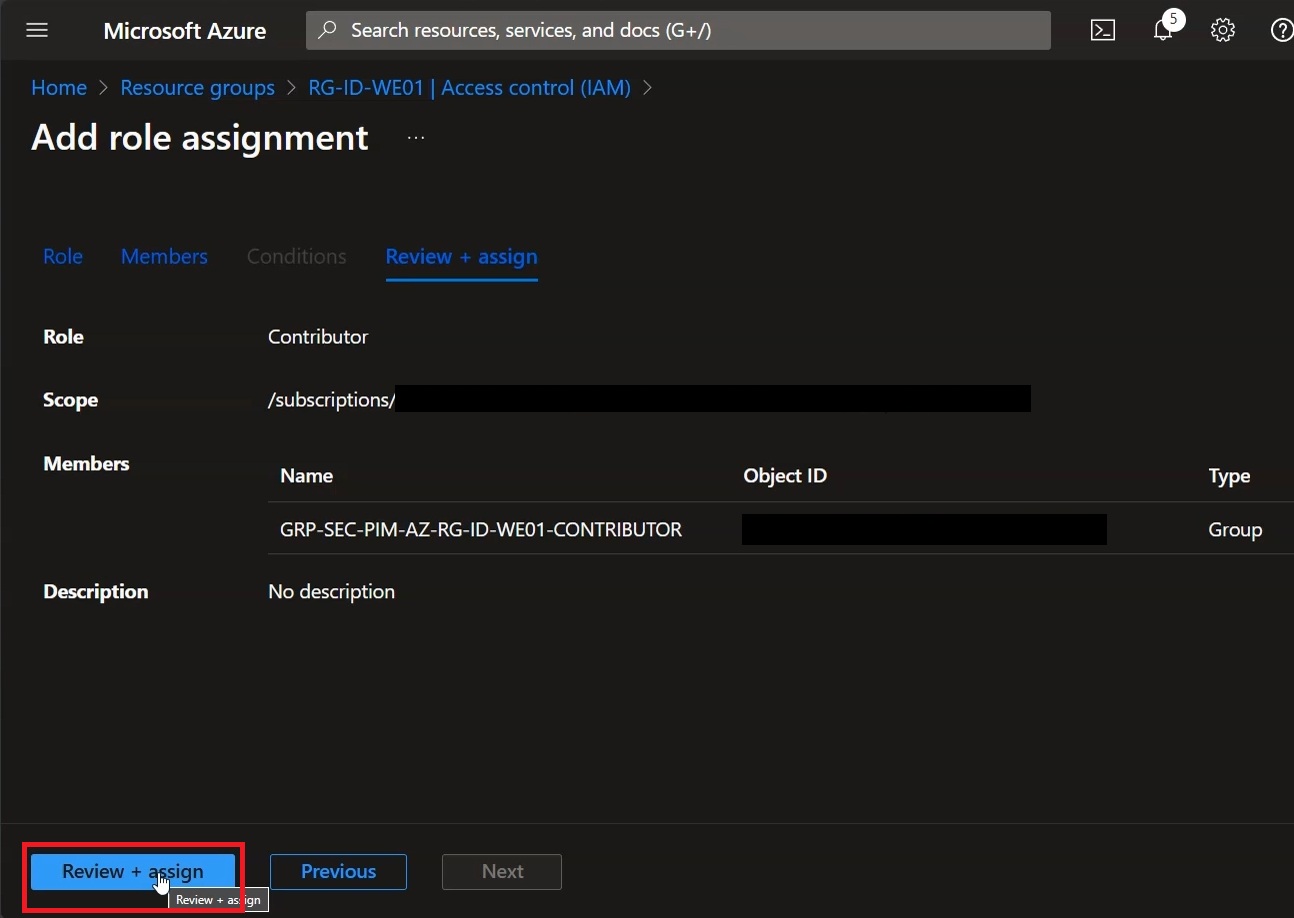Screen dimensions: 1294x918
Task: Go to the Home breadcrumb
Action: coord(59,88)
